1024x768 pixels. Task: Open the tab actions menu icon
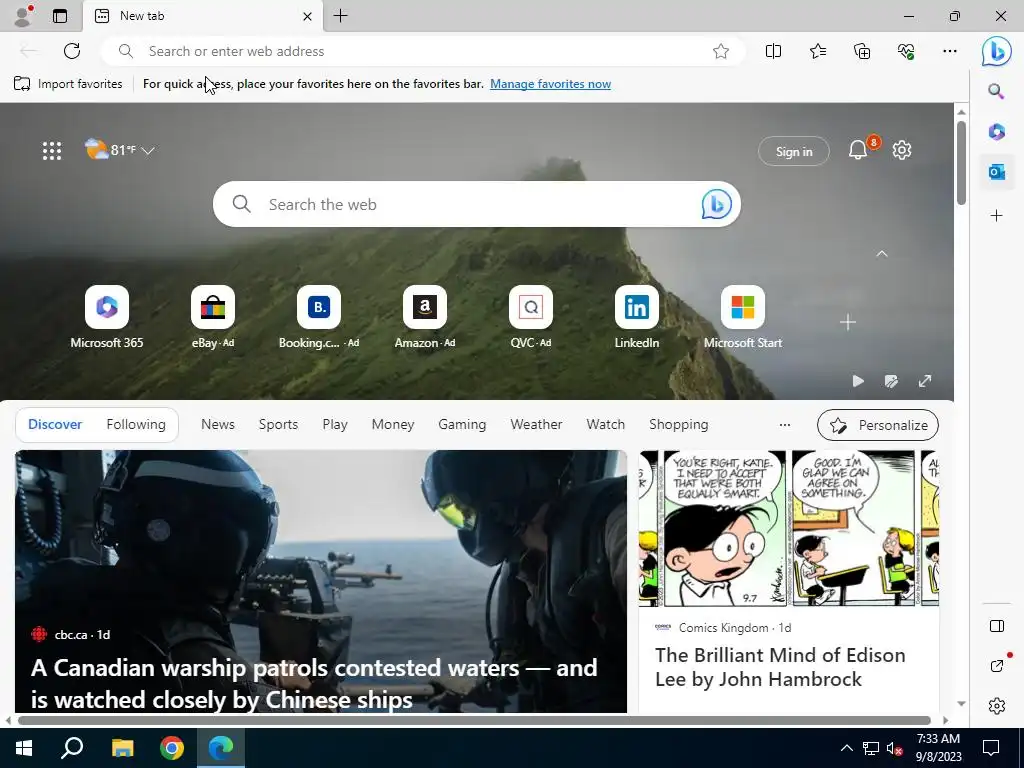tap(59, 16)
